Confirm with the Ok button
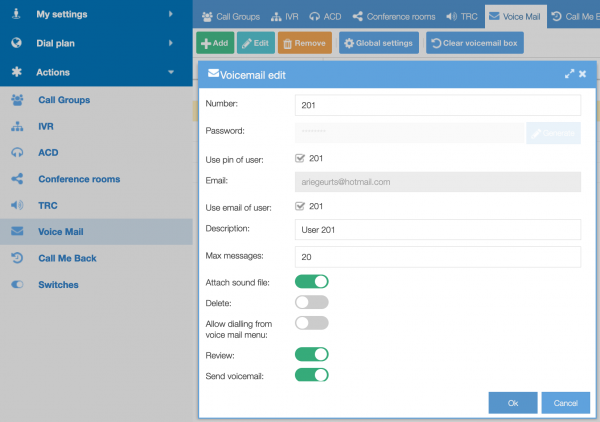 point(513,402)
